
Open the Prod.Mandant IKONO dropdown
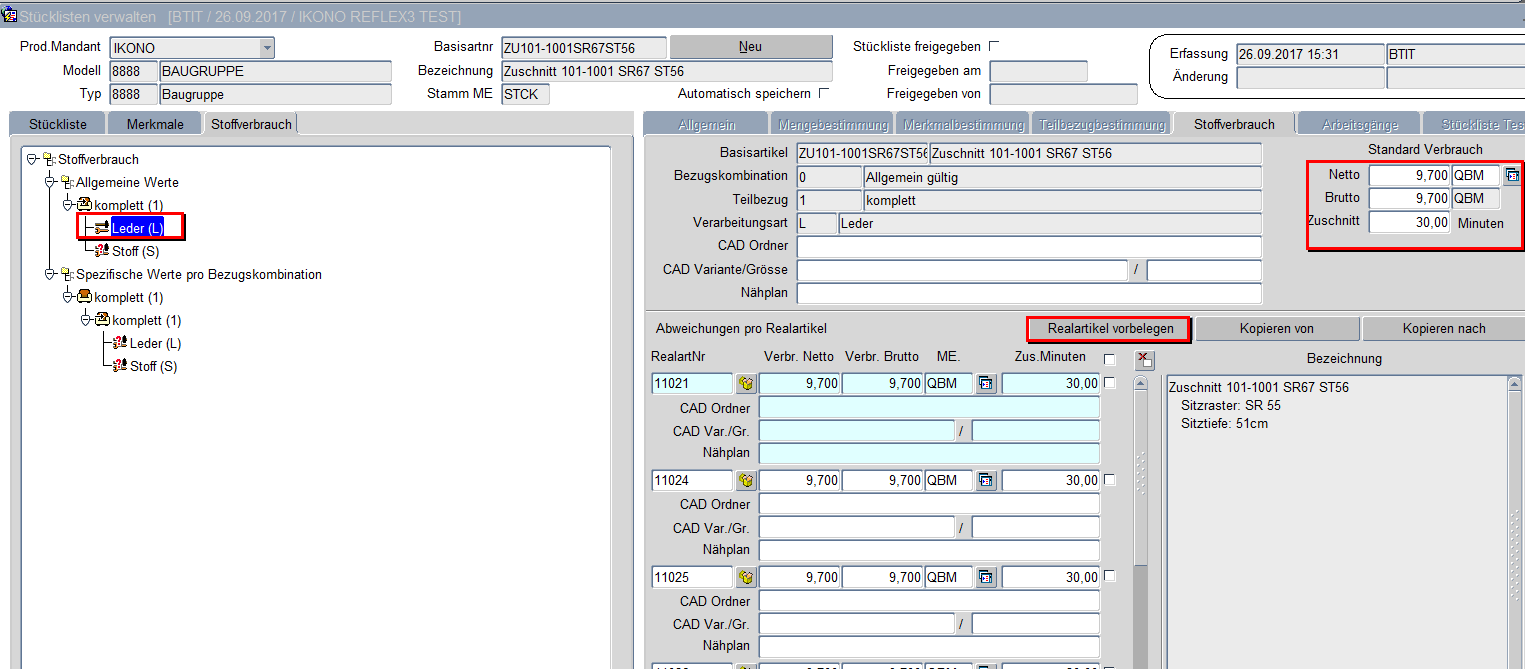(x=266, y=48)
